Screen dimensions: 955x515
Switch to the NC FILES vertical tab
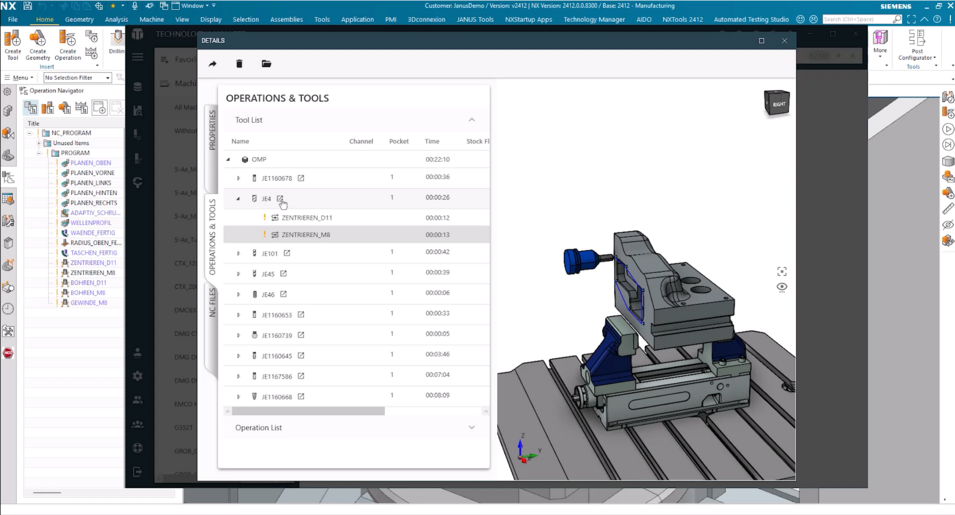click(x=212, y=303)
